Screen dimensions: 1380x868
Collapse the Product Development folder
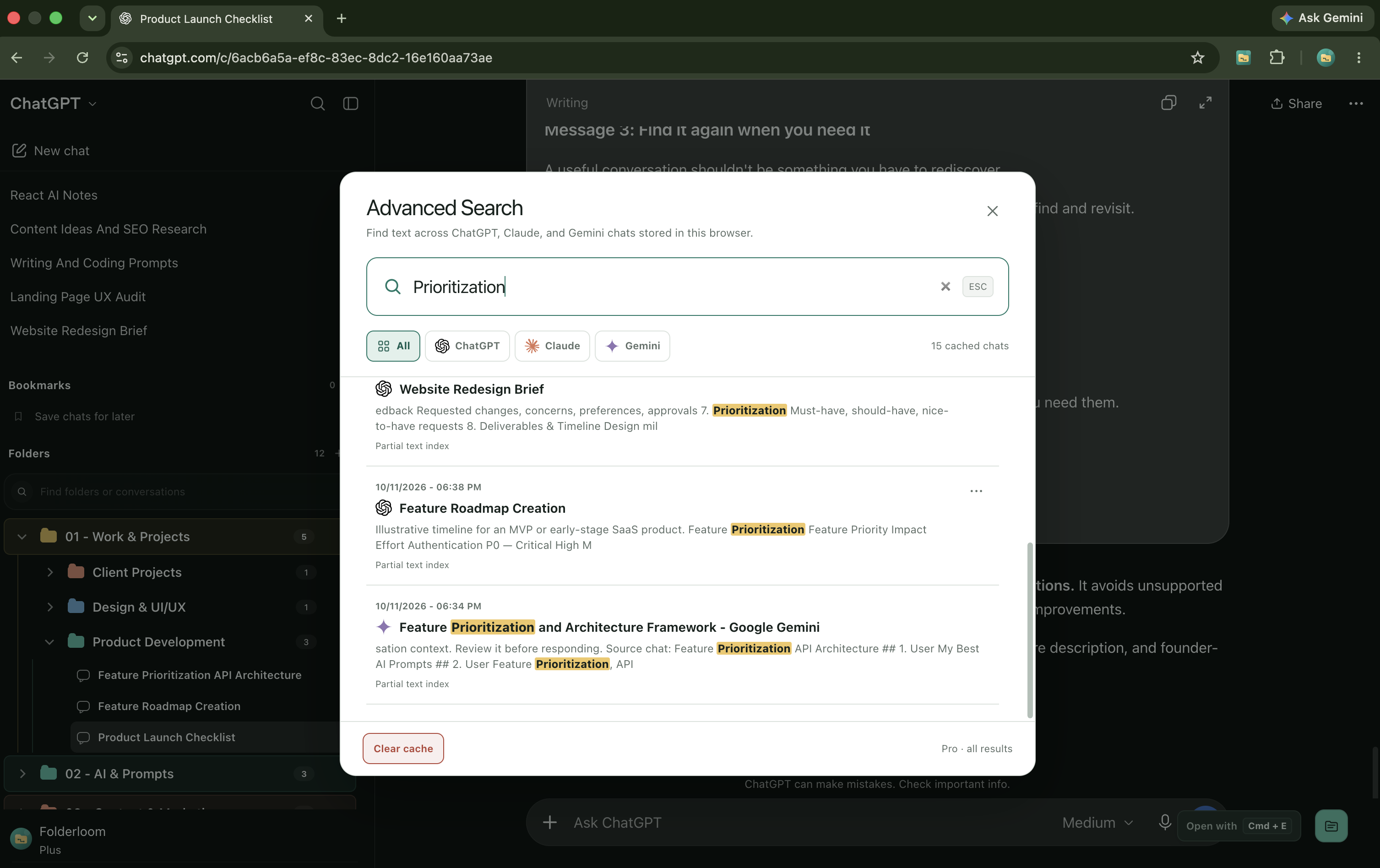50,642
